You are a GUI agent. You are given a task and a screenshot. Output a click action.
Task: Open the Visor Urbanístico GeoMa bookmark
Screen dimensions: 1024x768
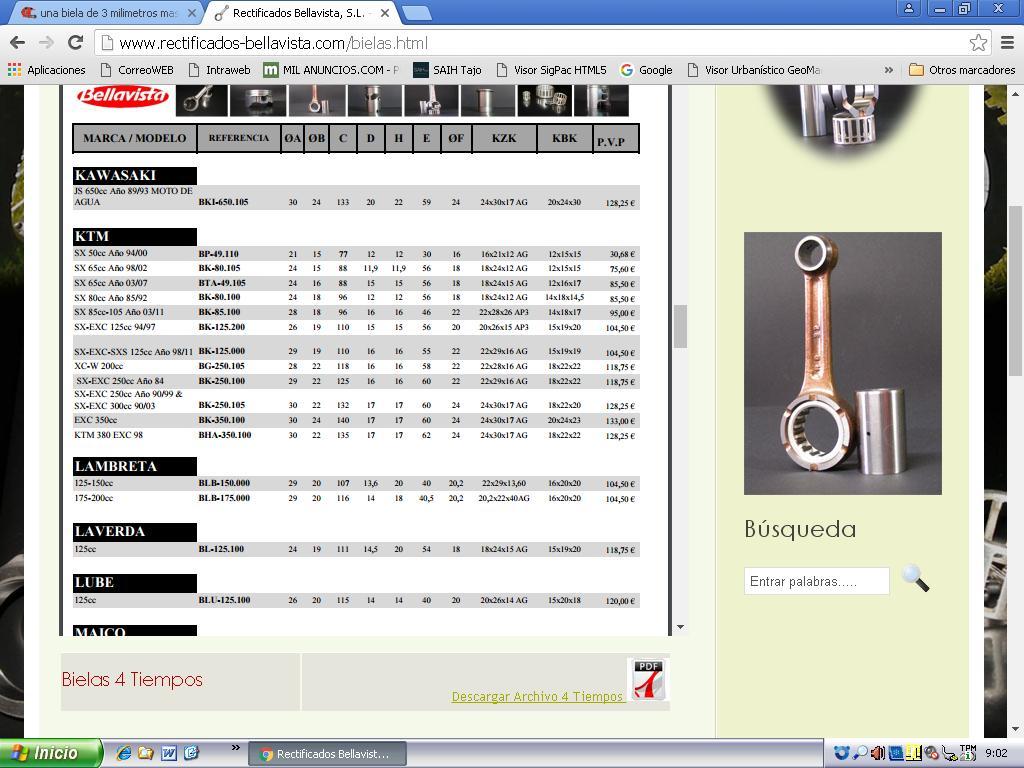754,70
